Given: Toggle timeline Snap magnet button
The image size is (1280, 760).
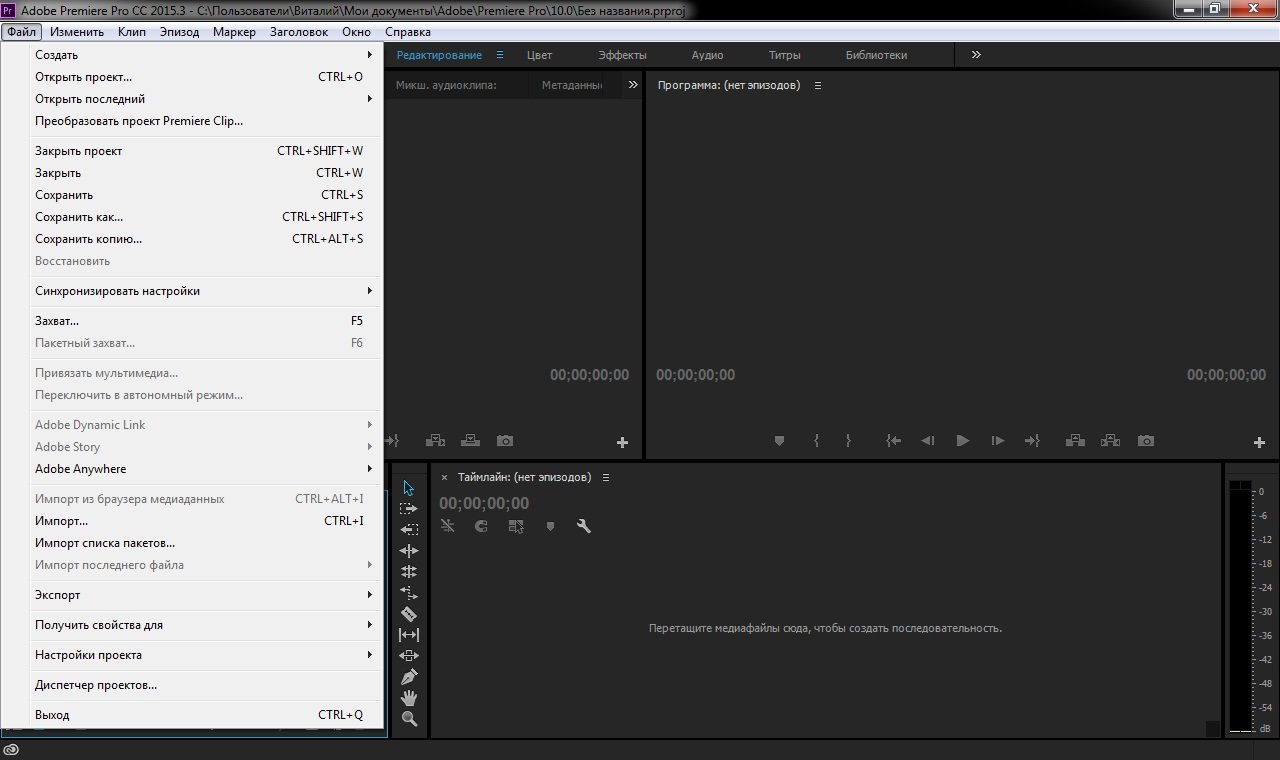Looking at the screenshot, I should click(481, 526).
